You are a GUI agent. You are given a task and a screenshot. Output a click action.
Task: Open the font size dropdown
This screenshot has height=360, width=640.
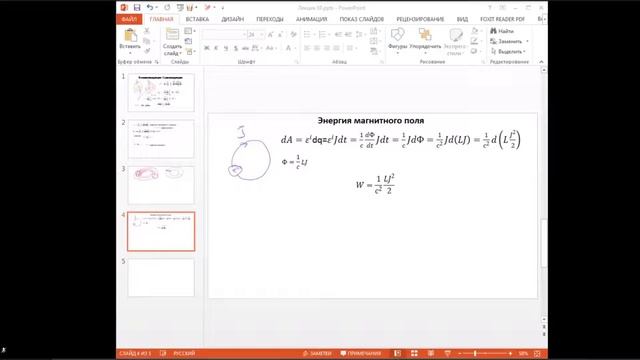coord(261,35)
